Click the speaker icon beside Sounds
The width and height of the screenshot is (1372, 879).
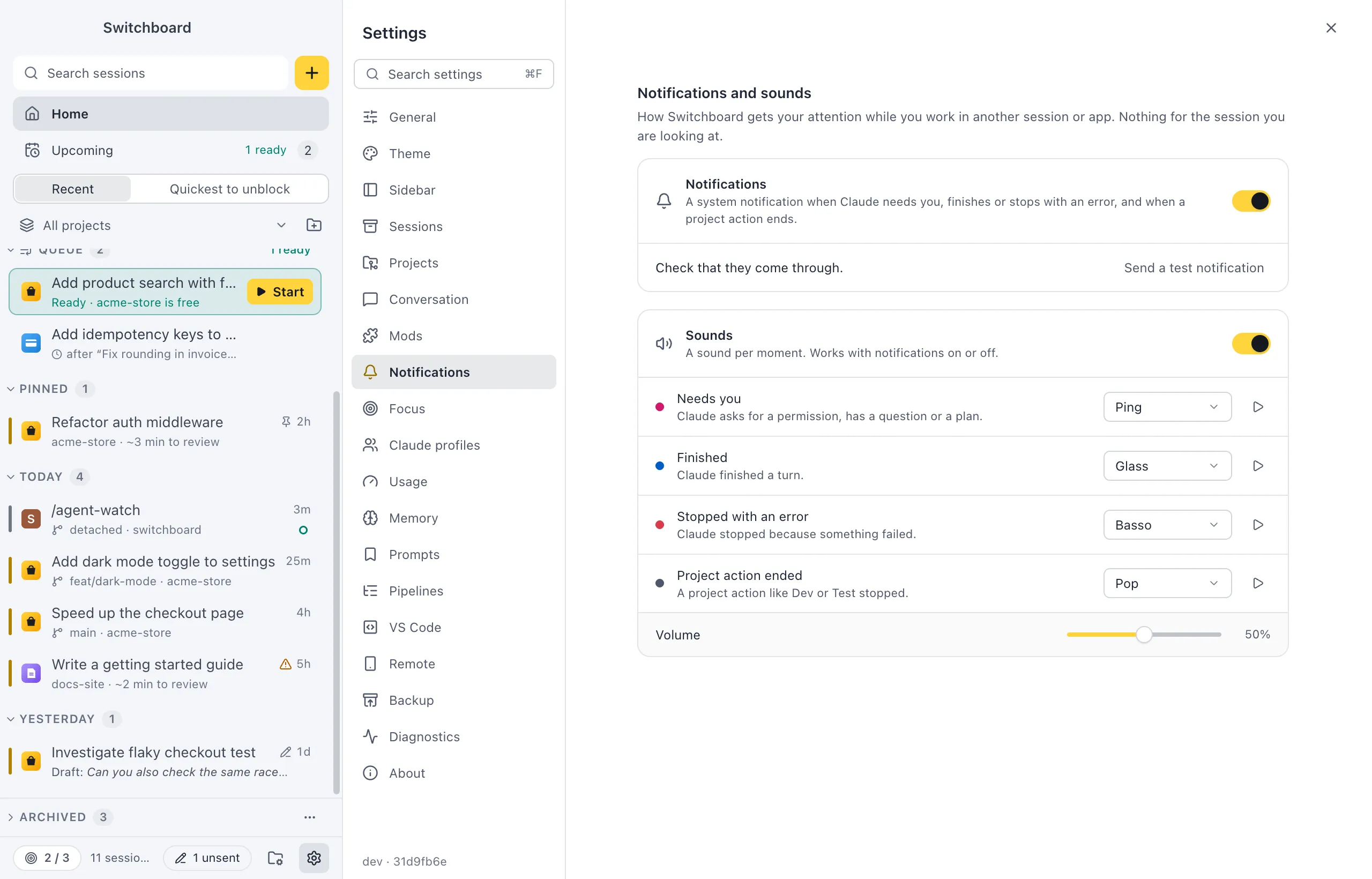(663, 344)
